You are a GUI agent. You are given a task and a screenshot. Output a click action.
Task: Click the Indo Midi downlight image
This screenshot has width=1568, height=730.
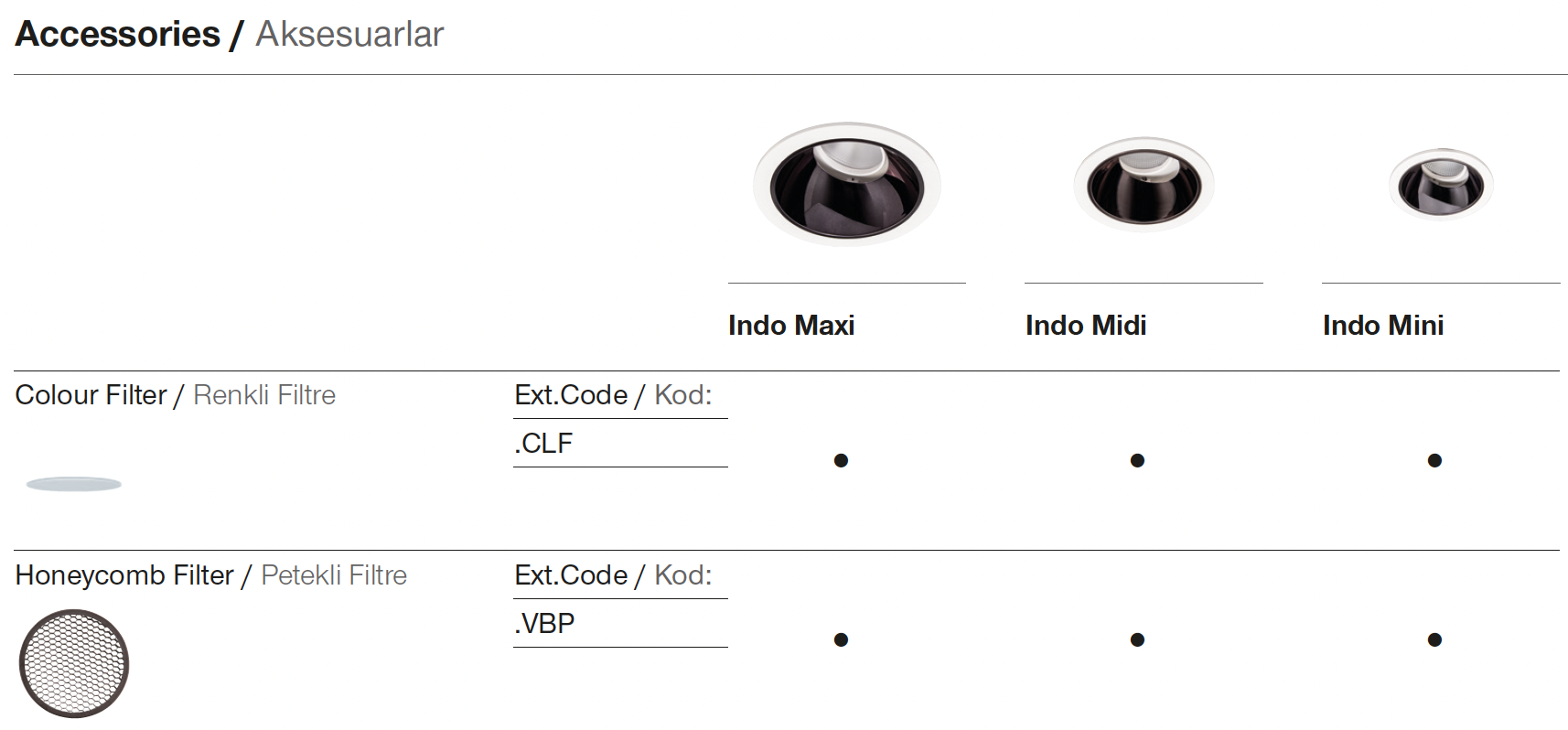(1144, 184)
